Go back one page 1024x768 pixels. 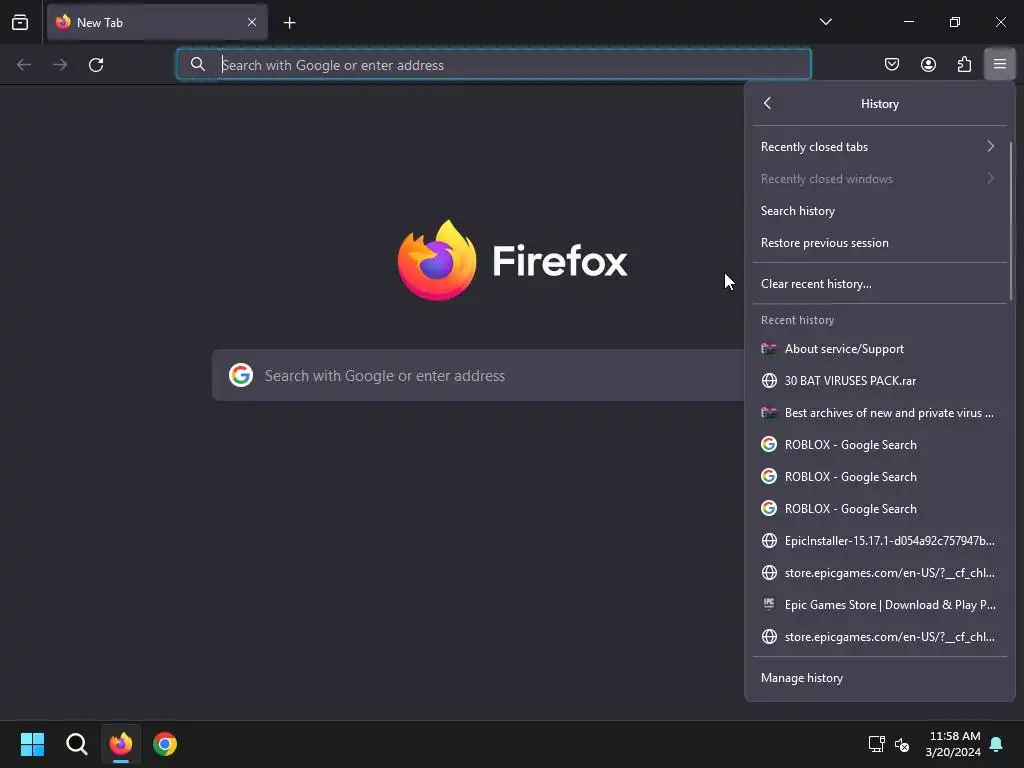pyautogui.click(x=24, y=65)
